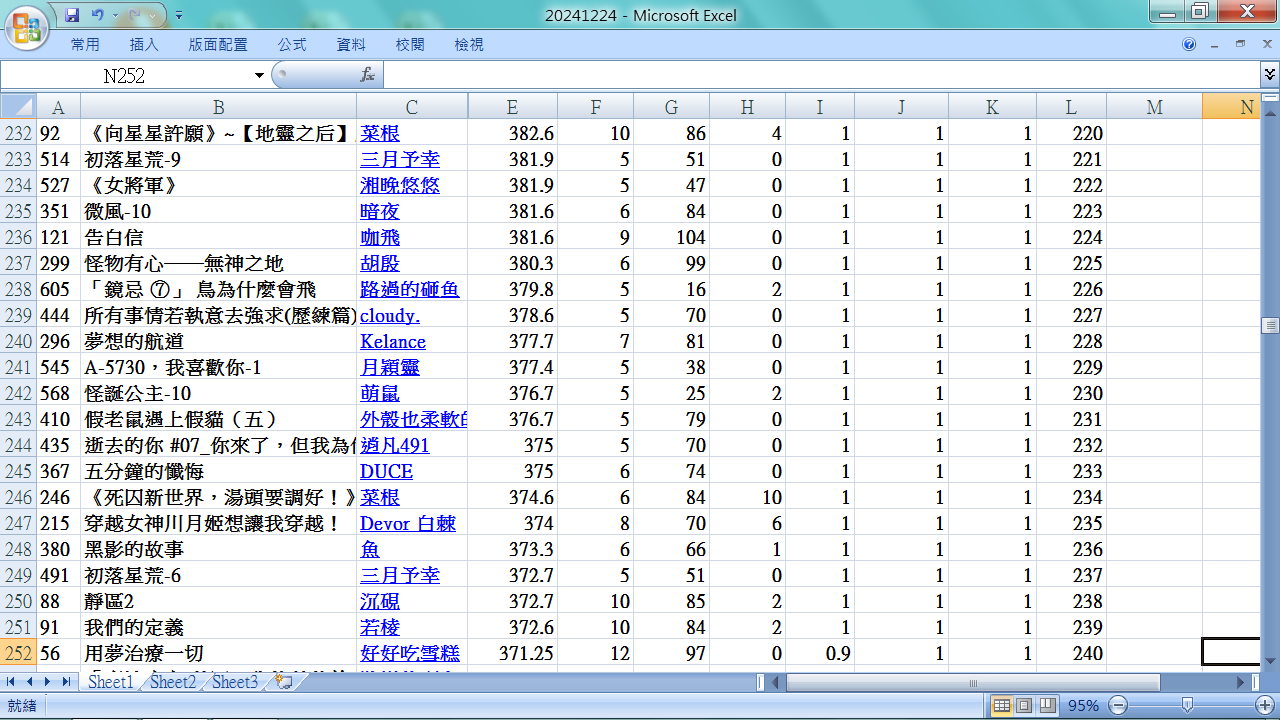The width and height of the screenshot is (1280, 720).
Task: Click the zoom slider handle
Action: pyautogui.click(x=1186, y=706)
